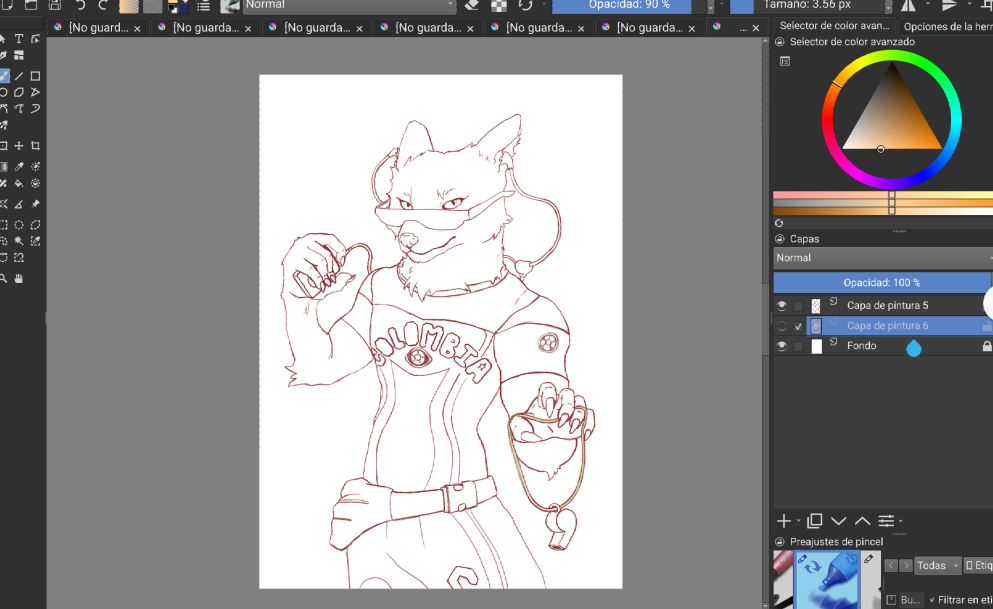Open brush blending mode Normal dropdown
993x609 pixels.
tap(350, 5)
